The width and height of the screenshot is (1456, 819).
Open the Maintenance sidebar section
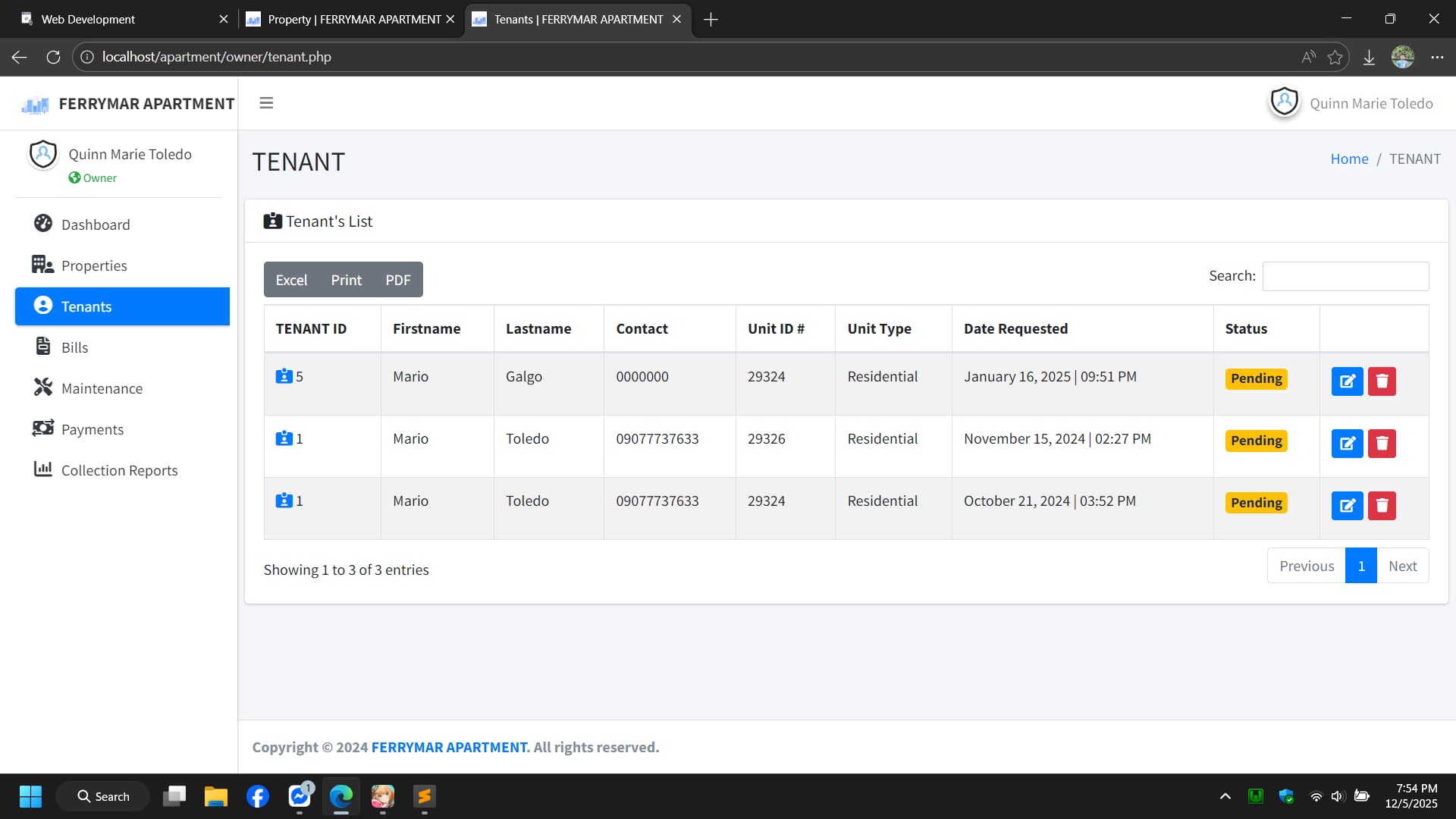102,388
